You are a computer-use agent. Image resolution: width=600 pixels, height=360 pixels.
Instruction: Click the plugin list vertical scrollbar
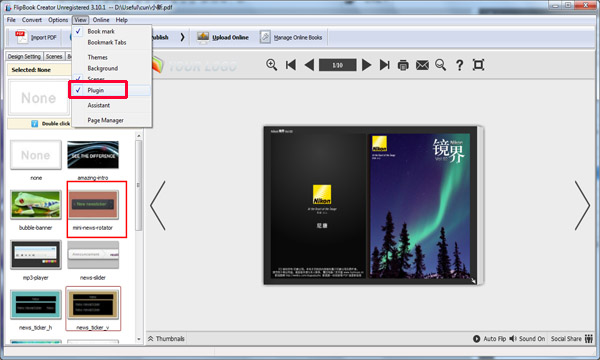139,186
